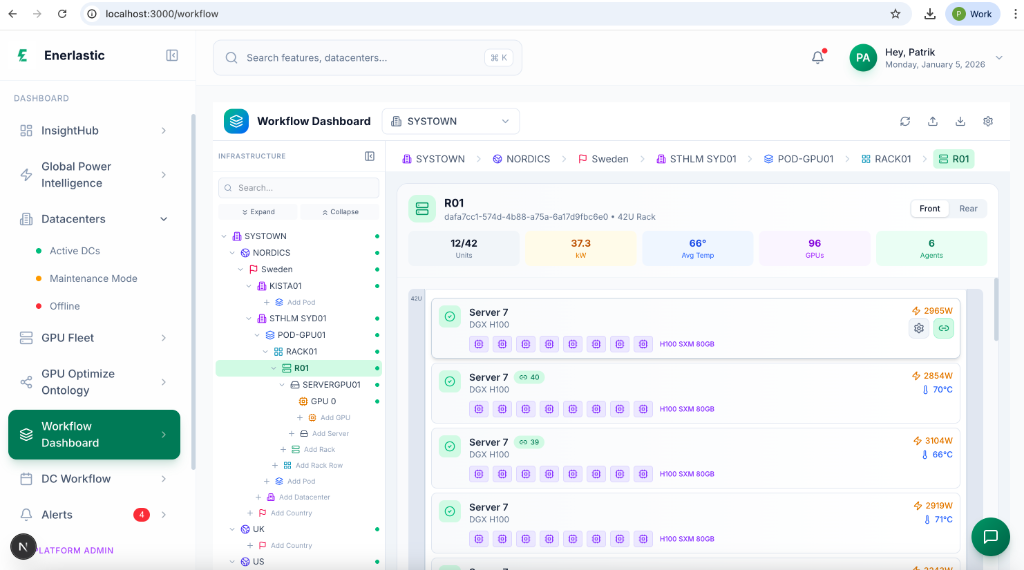
Task: Open settings gear for first Server 7
Action: (x=919, y=328)
